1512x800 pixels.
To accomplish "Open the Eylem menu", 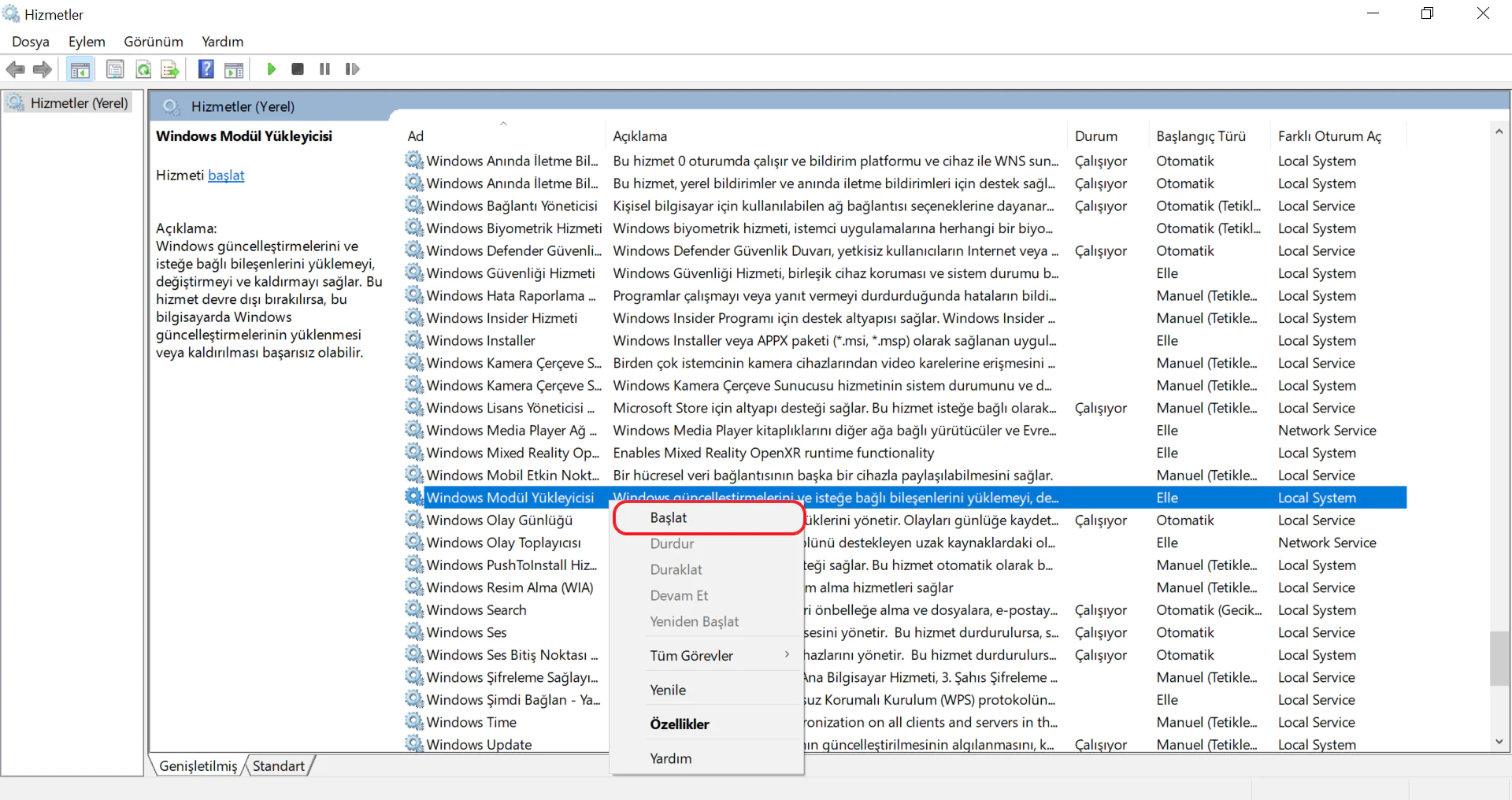I will [87, 42].
